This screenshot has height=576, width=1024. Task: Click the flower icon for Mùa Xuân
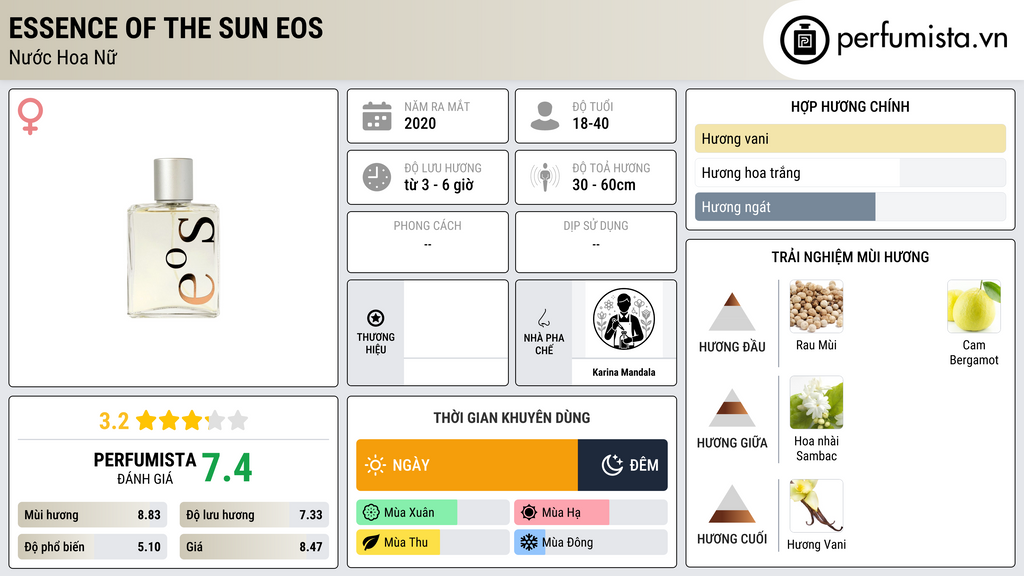click(x=370, y=513)
